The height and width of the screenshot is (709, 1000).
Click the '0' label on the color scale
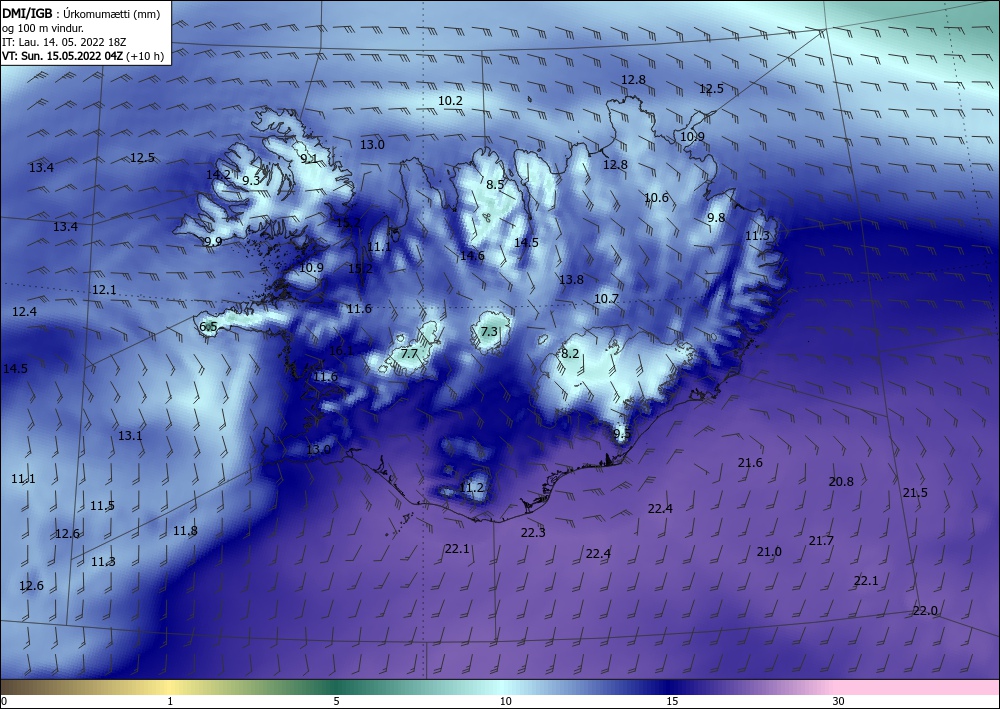coord(4,701)
